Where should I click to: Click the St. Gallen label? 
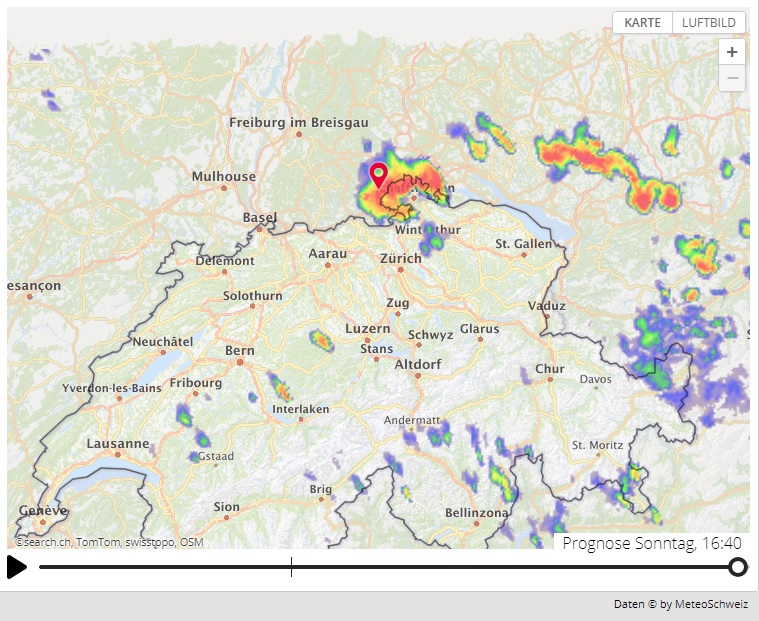tap(523, 244)
